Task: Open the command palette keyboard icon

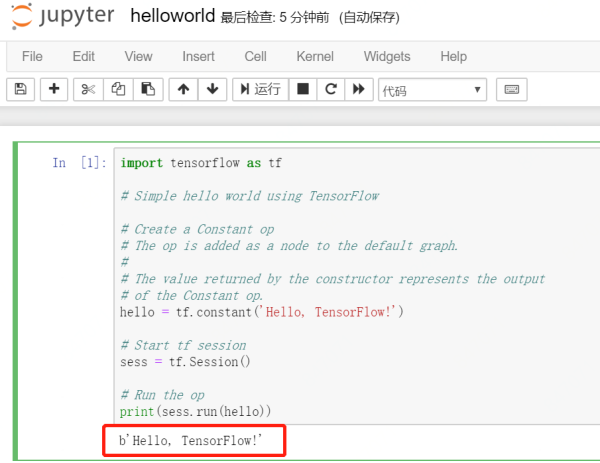Action: [511, 90]
